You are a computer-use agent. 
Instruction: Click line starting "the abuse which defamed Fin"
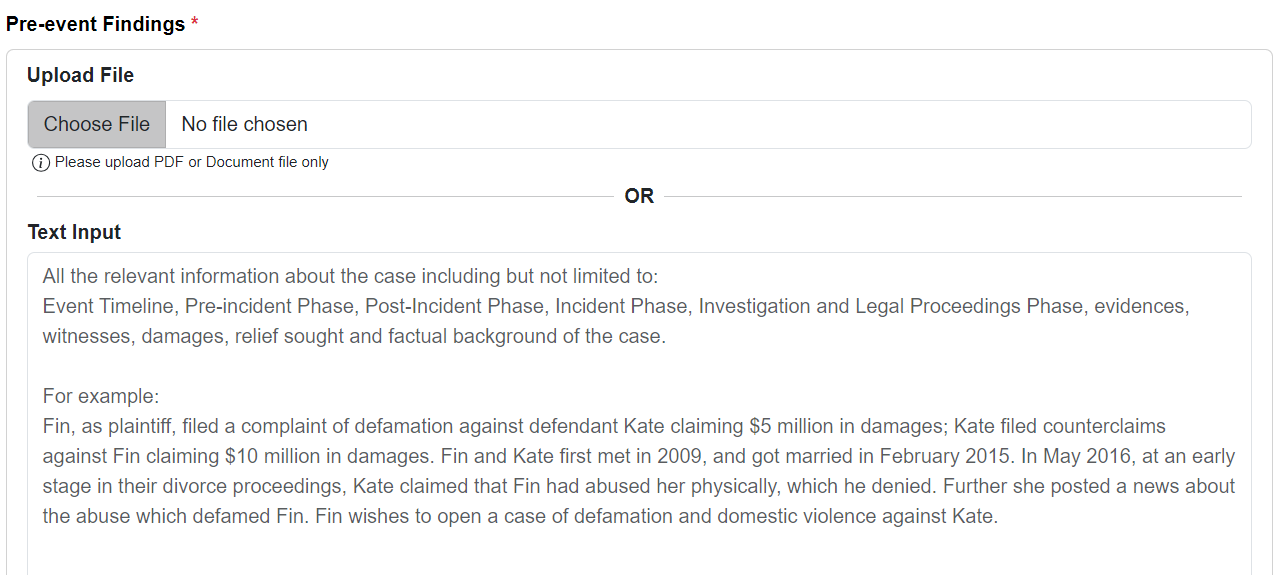click(520, 516)
